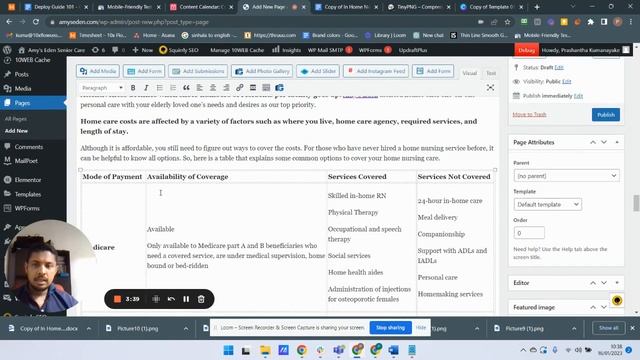Viewport: 640px width, 360px height.
Task: Align text right
Action: click(226, 88)
